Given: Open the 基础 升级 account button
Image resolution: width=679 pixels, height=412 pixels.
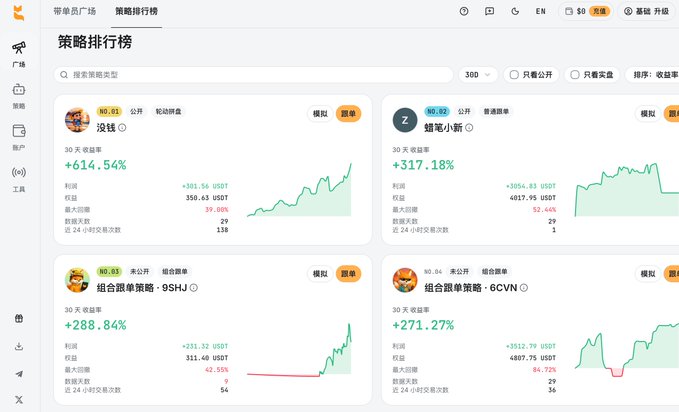Looking at the screenshot, I should [647, 12].
